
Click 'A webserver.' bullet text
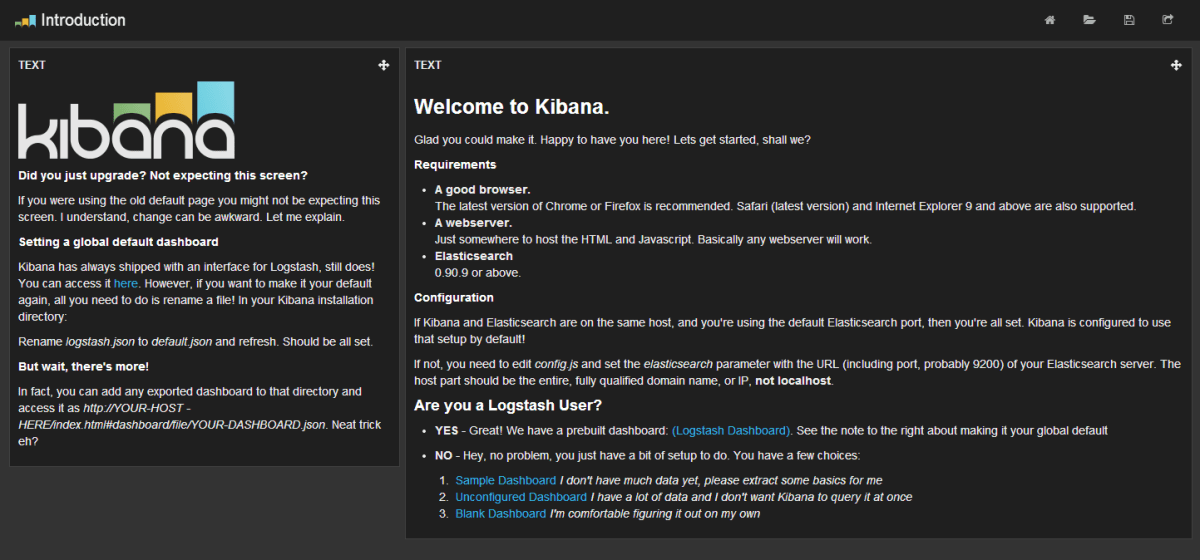tap(473, 223)
